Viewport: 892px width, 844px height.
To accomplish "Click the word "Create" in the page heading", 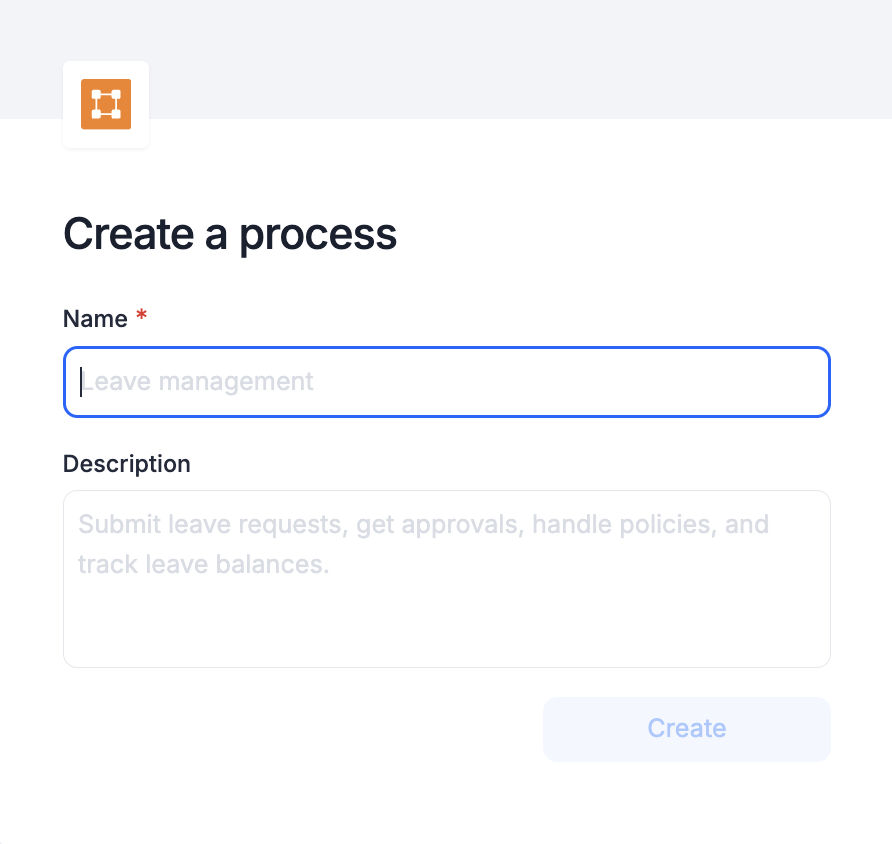I will (x=128, y=234).
